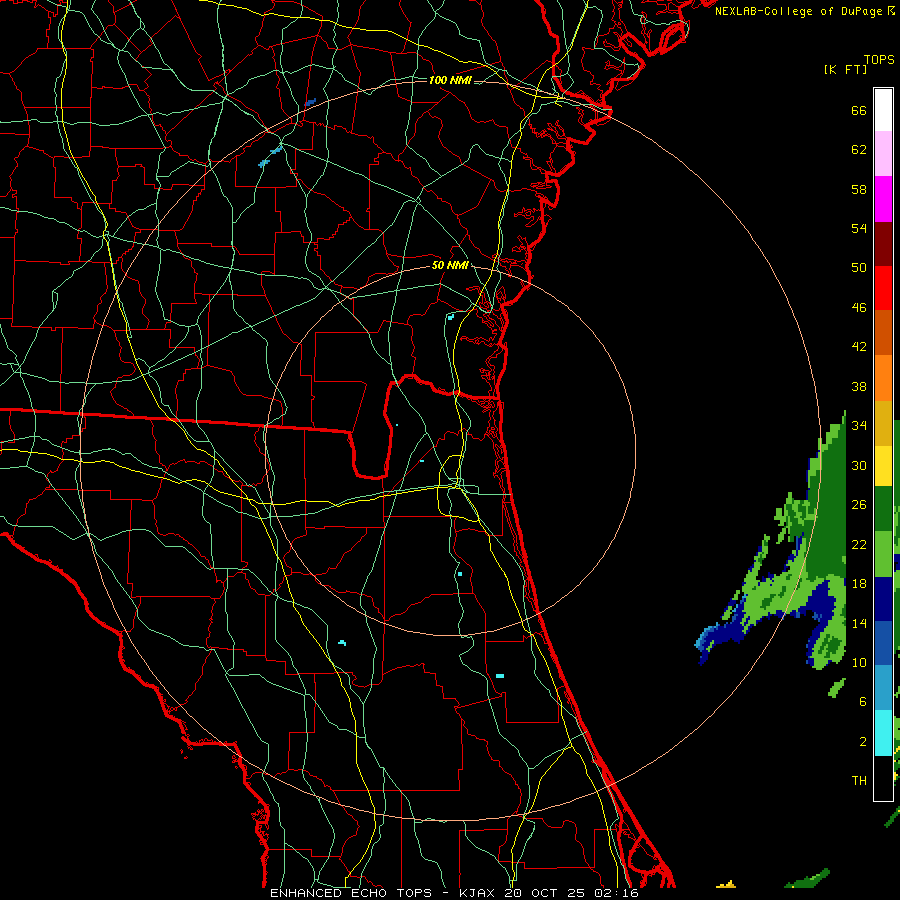Click the dark blue echo near 100 NMI label
Image resolution: width=900 pixels, height=900 pixels.
click(x=311, y=102)
